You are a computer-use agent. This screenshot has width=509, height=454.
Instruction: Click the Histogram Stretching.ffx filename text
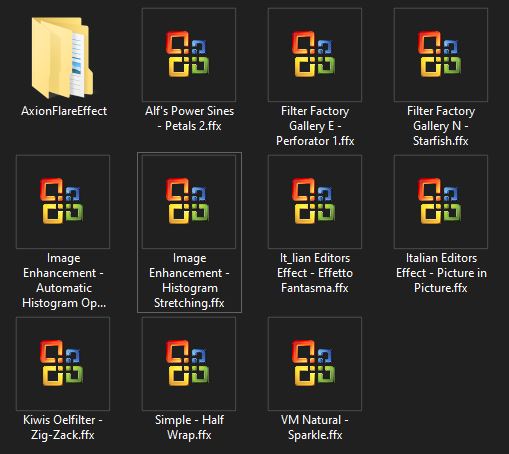click(x=189, y=295)
